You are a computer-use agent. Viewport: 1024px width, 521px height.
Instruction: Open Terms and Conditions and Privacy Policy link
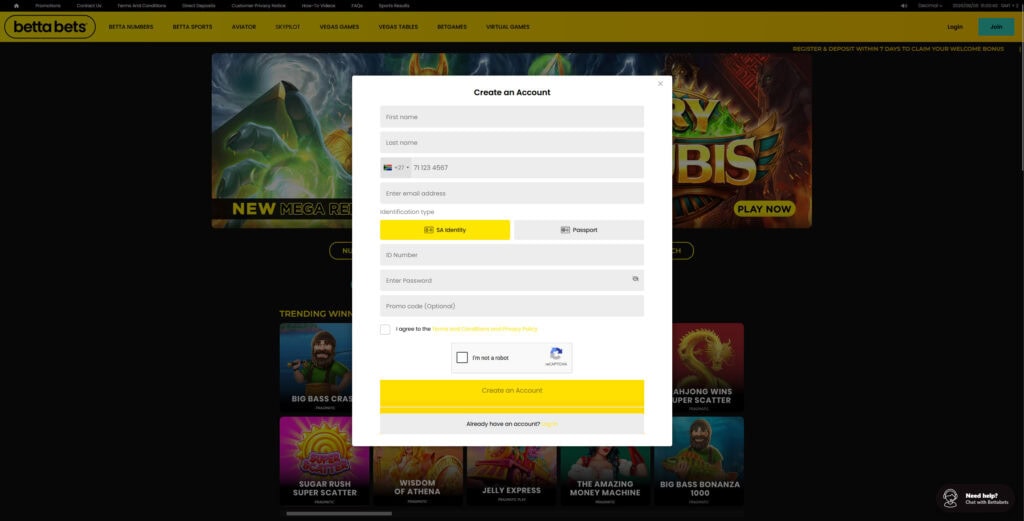pos(485,329)
